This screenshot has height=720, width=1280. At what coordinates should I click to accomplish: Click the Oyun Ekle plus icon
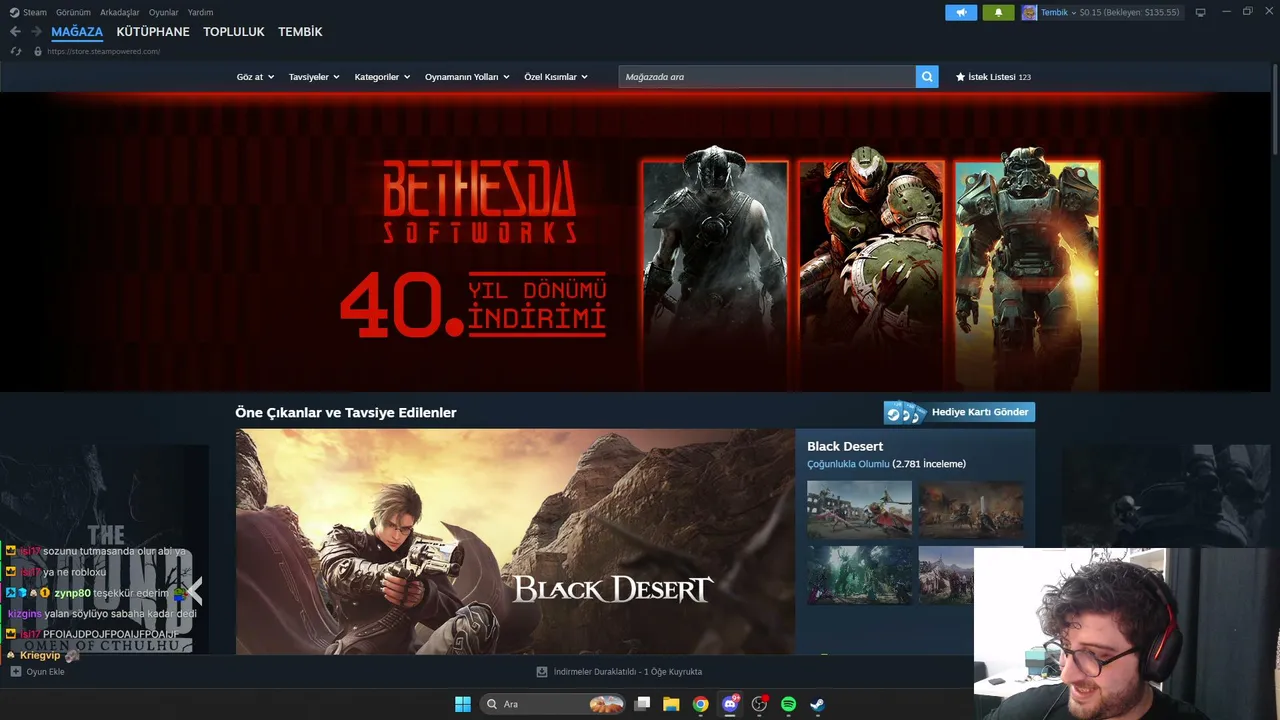(x=16, y=672)
